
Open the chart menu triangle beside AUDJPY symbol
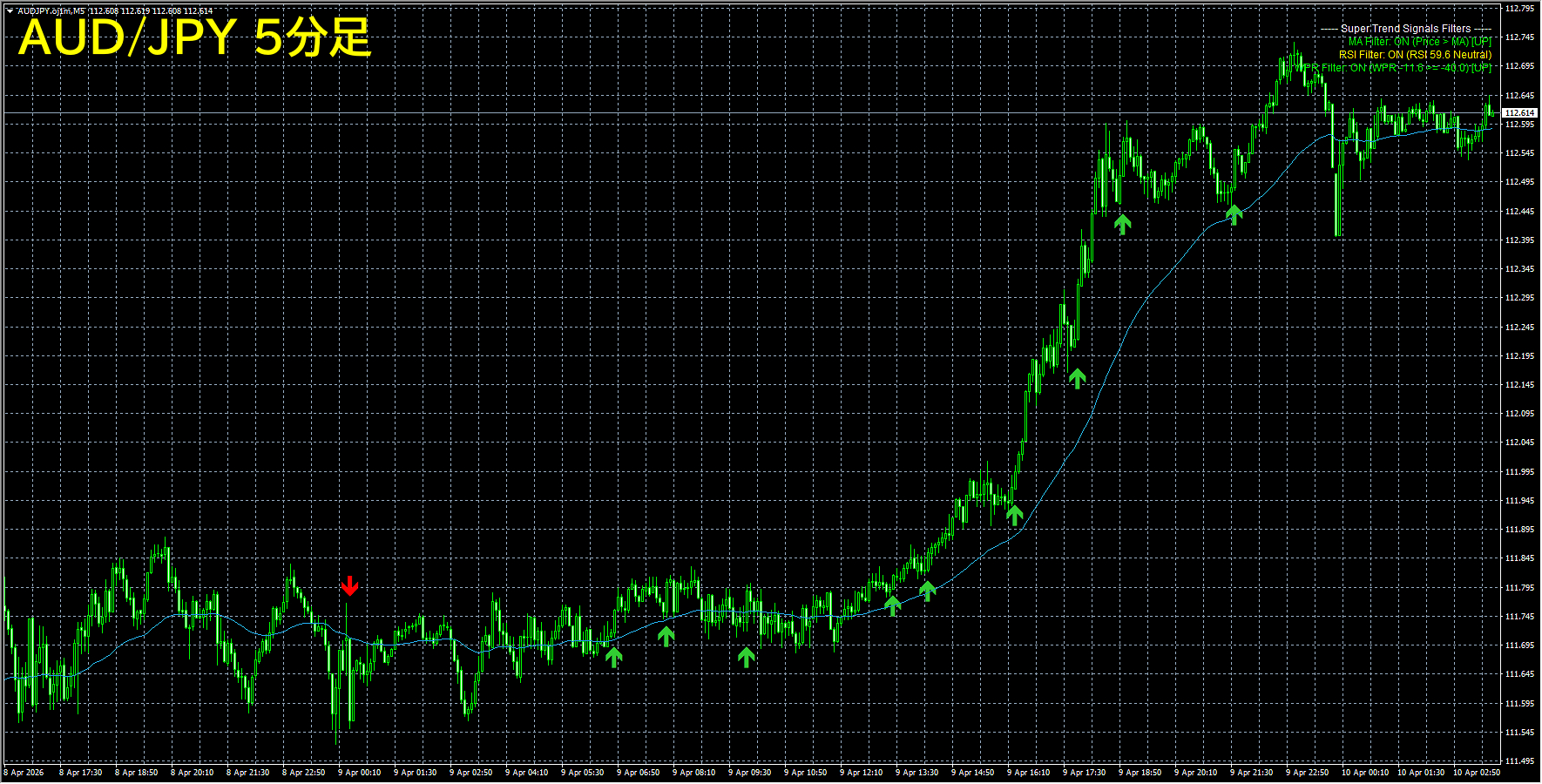coord(10,11)
